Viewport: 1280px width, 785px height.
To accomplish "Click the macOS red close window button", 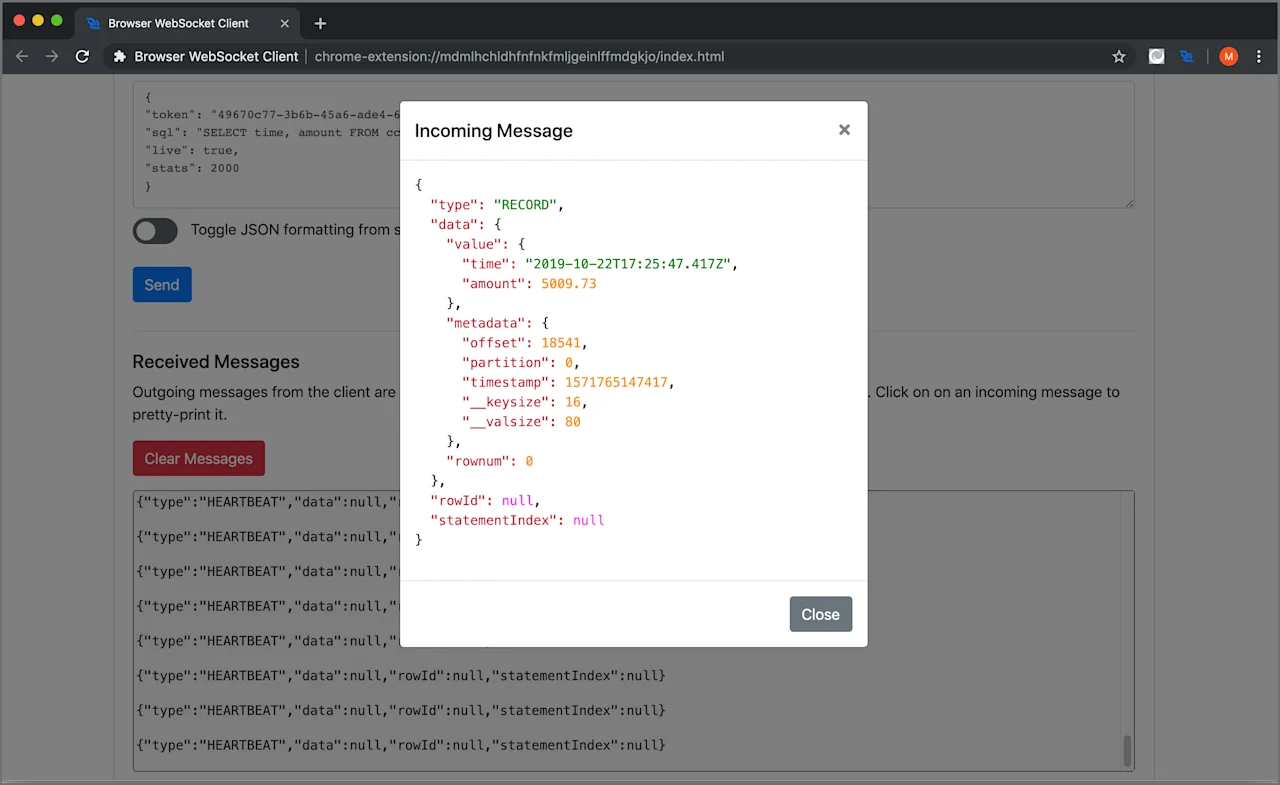I will (19, 21).
